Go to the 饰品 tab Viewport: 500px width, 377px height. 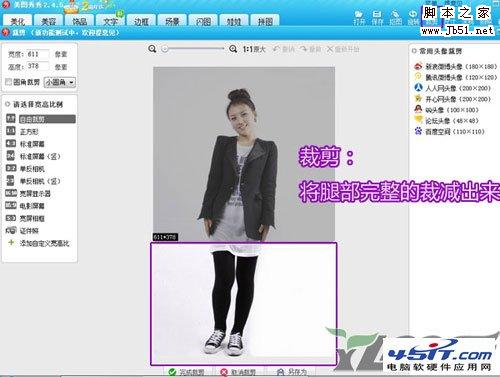point(79,21)
